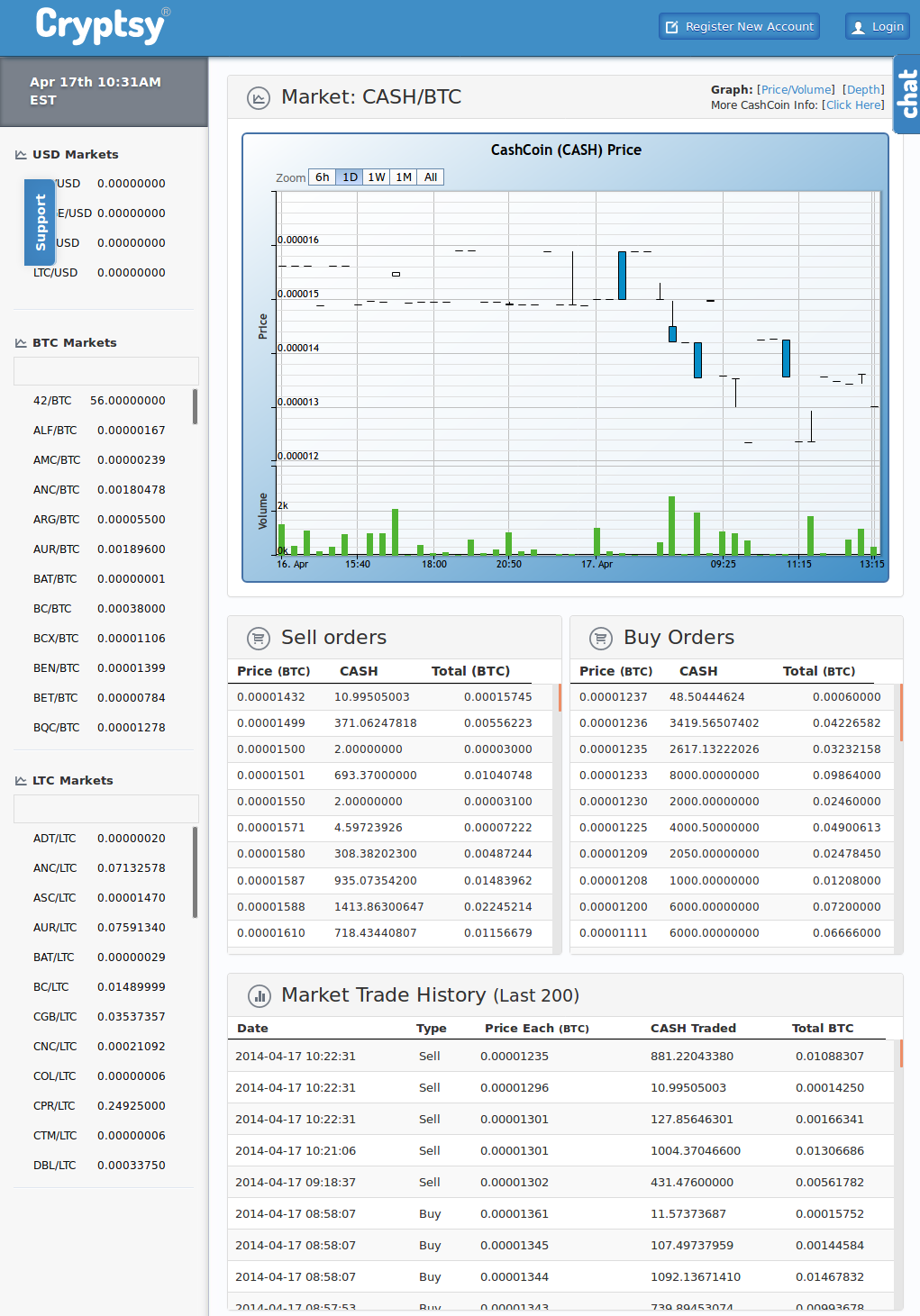Open the BAT/LTC market

click(x=99, y=958)
